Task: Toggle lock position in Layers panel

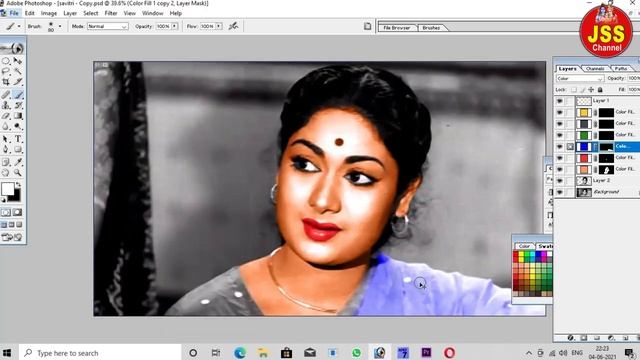Action: [591, 89]
